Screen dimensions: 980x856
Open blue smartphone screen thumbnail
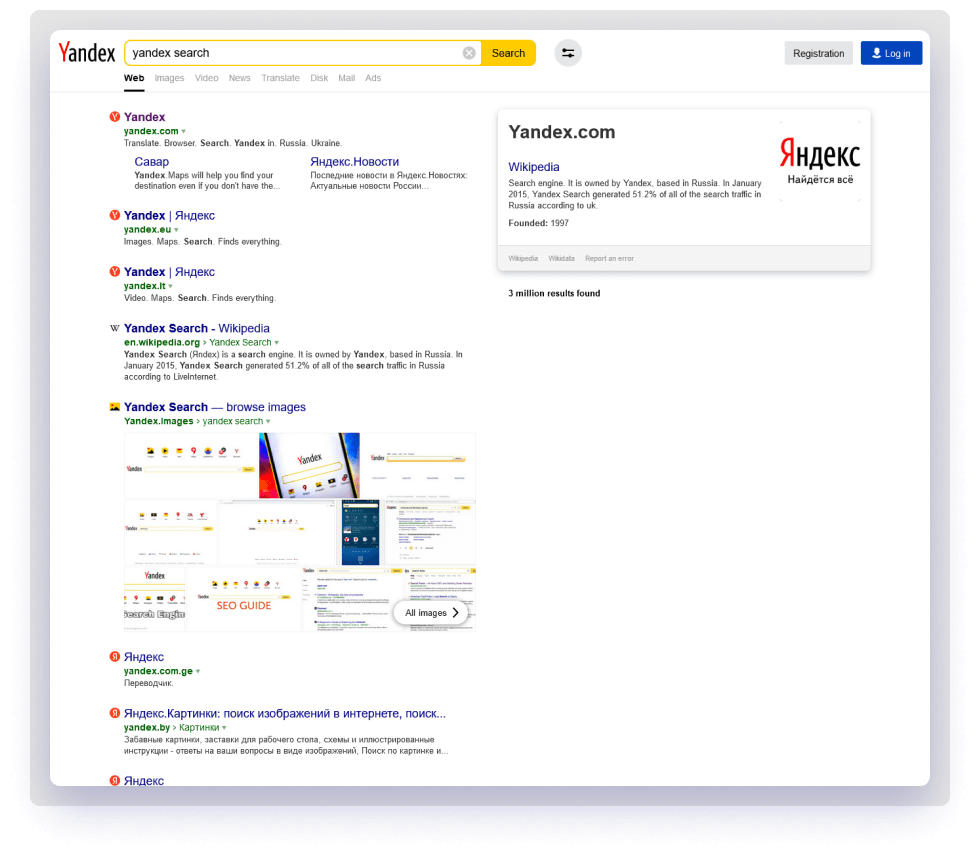coord(361,532)
